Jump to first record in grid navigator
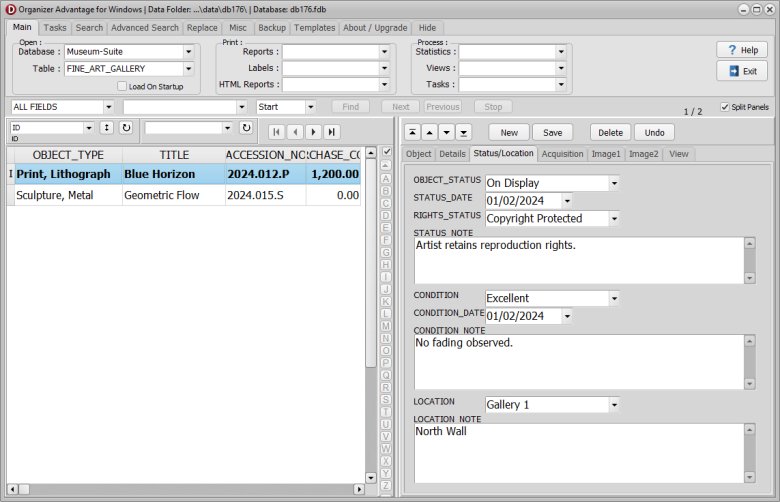Screen dimensions: 780x502 point(276,131)
